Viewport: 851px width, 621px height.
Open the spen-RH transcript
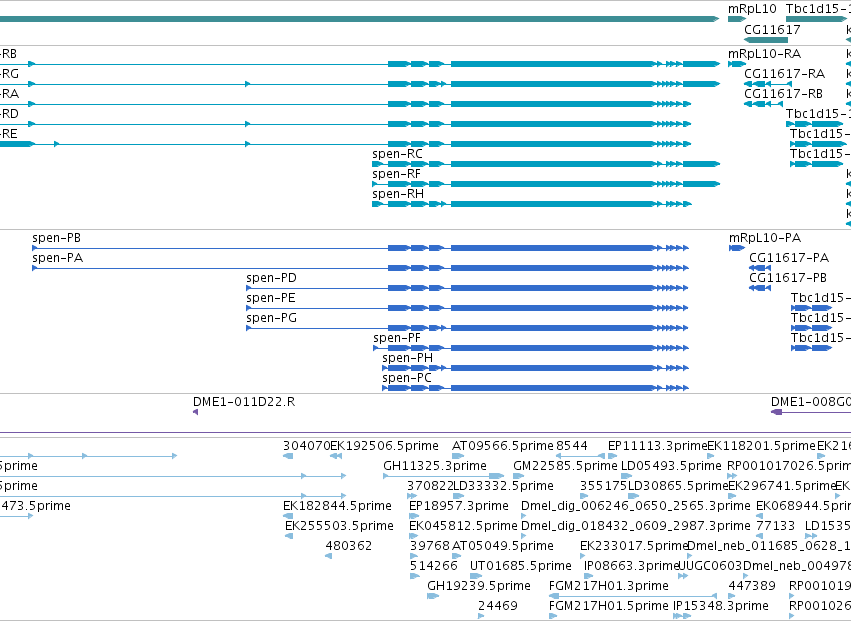coord(398,194)
